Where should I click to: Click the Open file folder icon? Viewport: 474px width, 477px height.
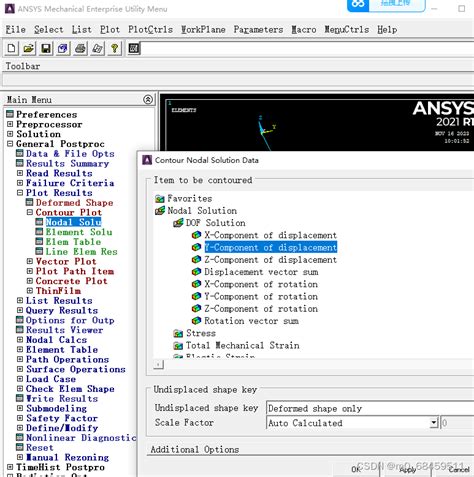click(29, 49)
